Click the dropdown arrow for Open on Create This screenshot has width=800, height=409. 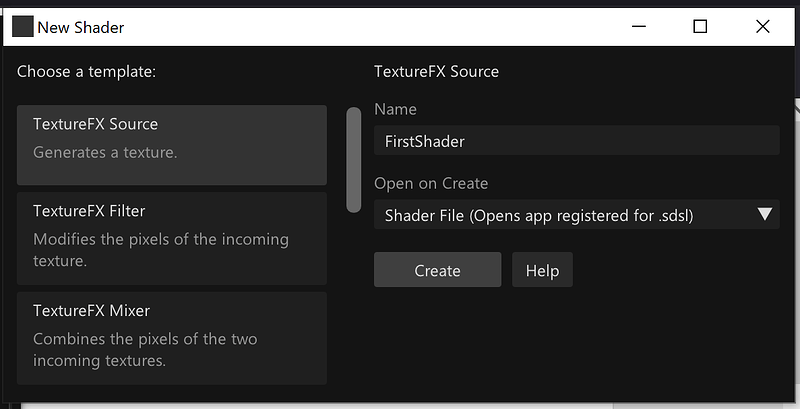(x=765, y=214)
